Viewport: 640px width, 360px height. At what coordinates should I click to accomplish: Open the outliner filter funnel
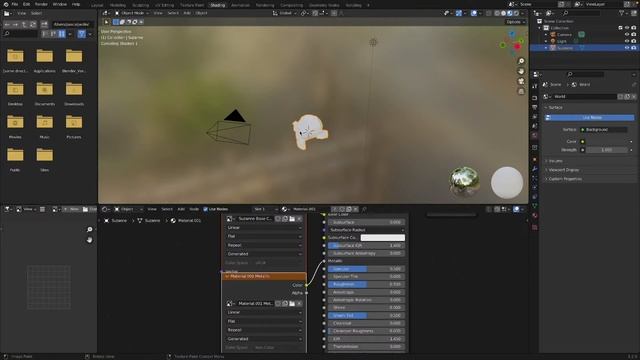(x=622, y=13)
